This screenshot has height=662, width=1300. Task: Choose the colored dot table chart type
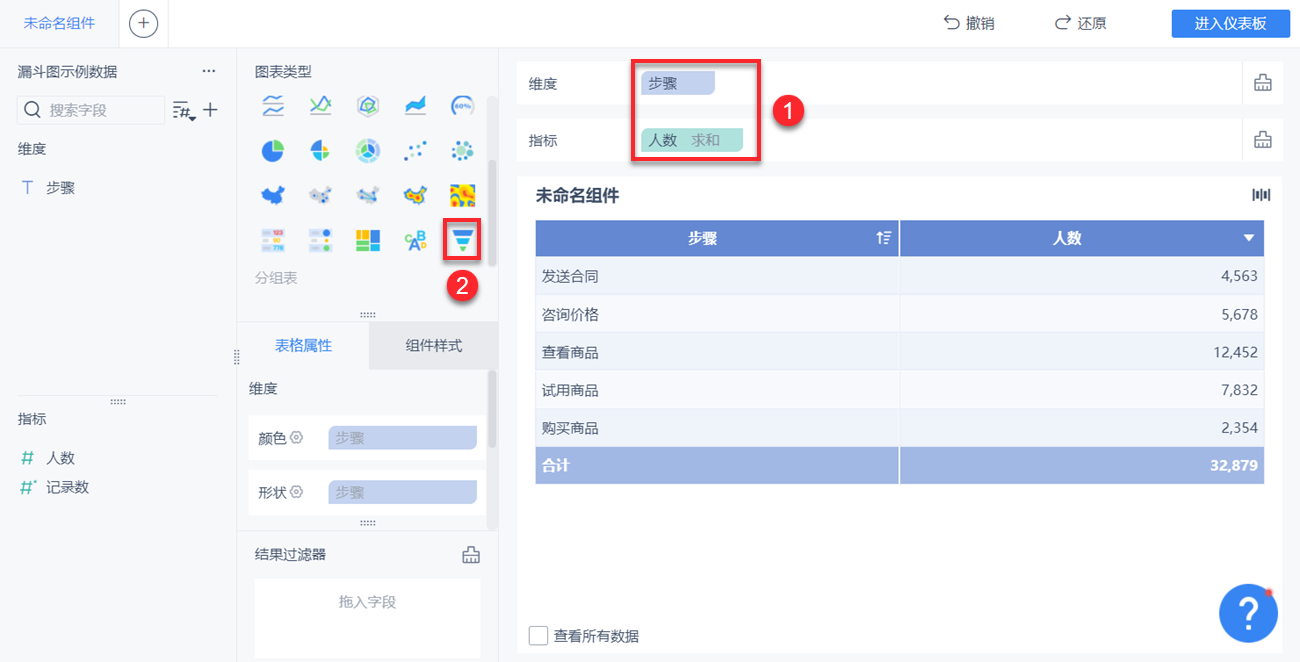click(x=320, y=240)
